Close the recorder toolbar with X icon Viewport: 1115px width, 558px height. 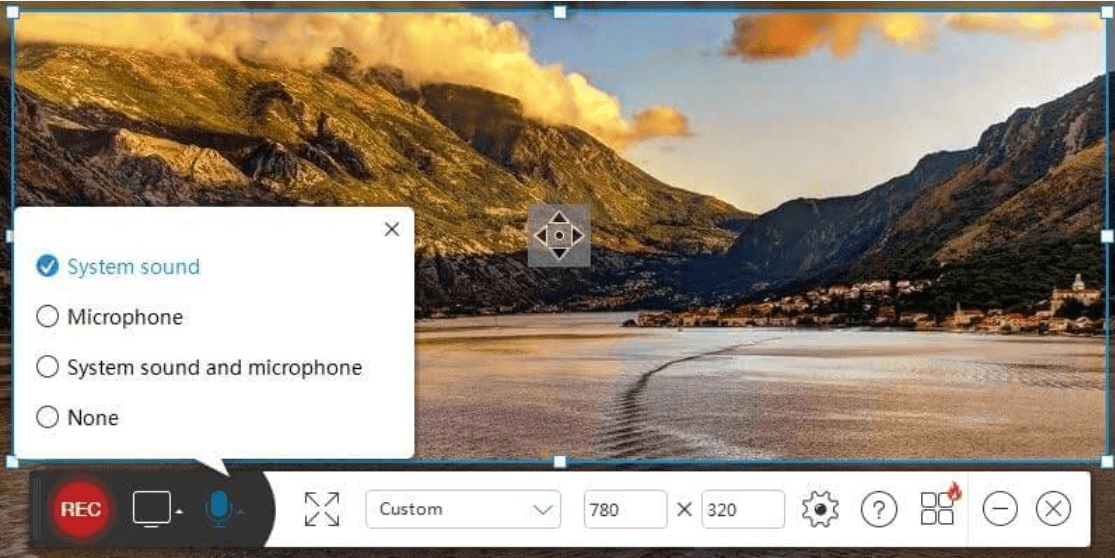[1052, 509]
